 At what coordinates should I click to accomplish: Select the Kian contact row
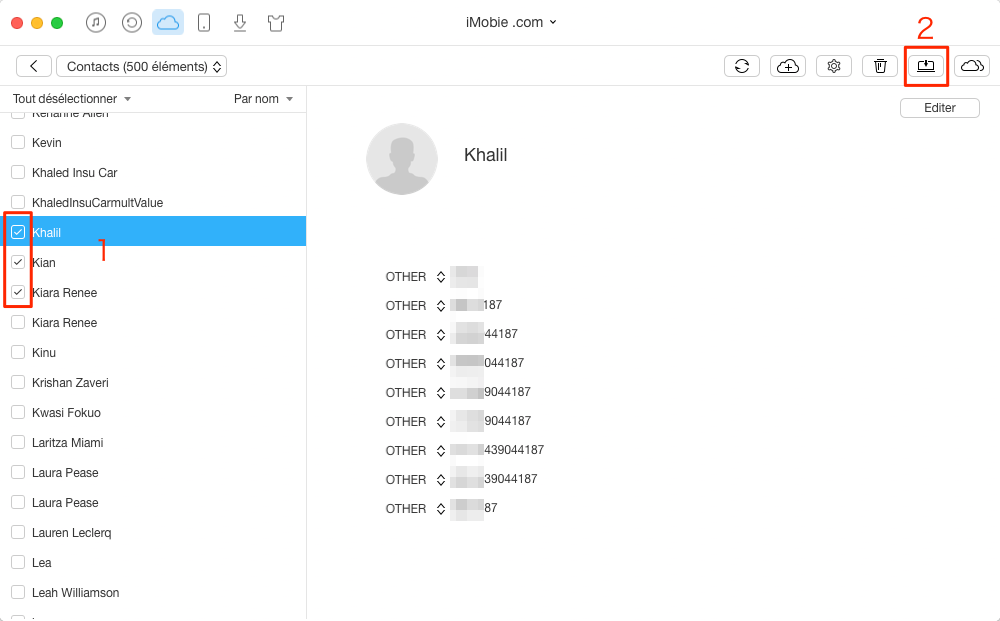tap(153, 262)
